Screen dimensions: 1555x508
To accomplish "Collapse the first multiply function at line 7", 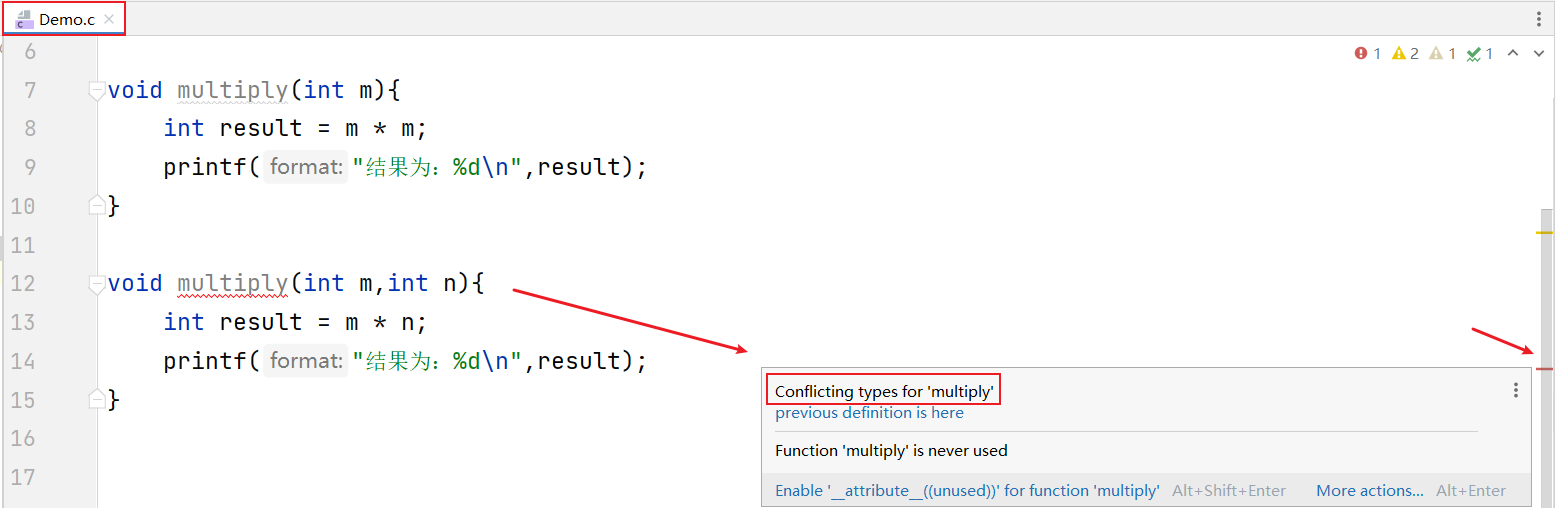I will [97, 90].
